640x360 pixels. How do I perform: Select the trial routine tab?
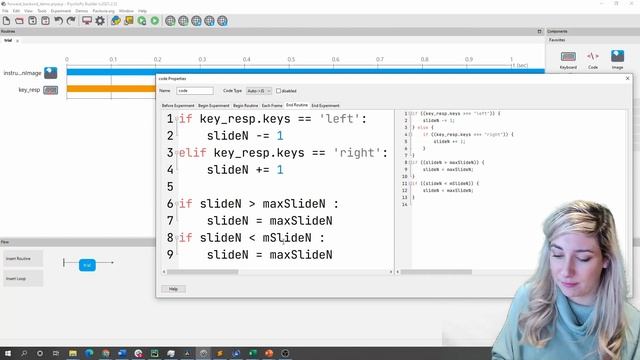[8, 40]
